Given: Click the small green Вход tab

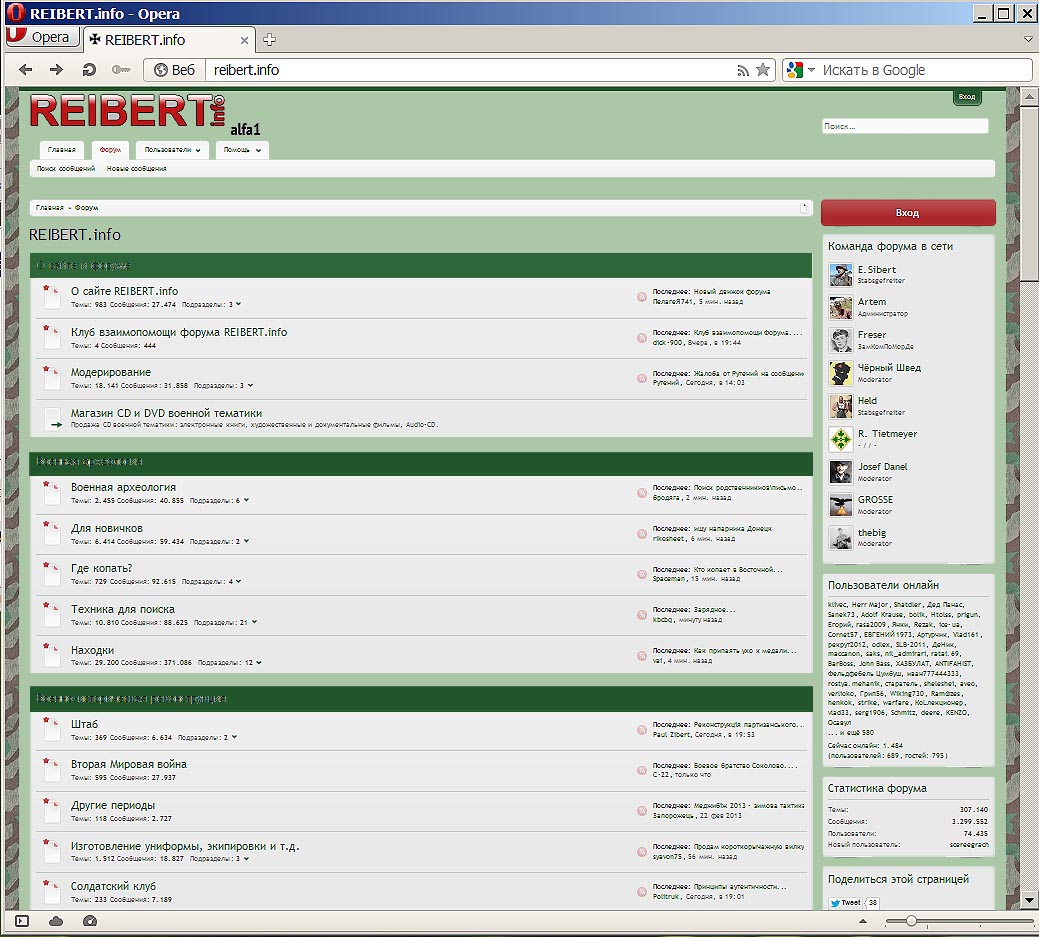Looking at the screenshot, I should click(967, 97).
